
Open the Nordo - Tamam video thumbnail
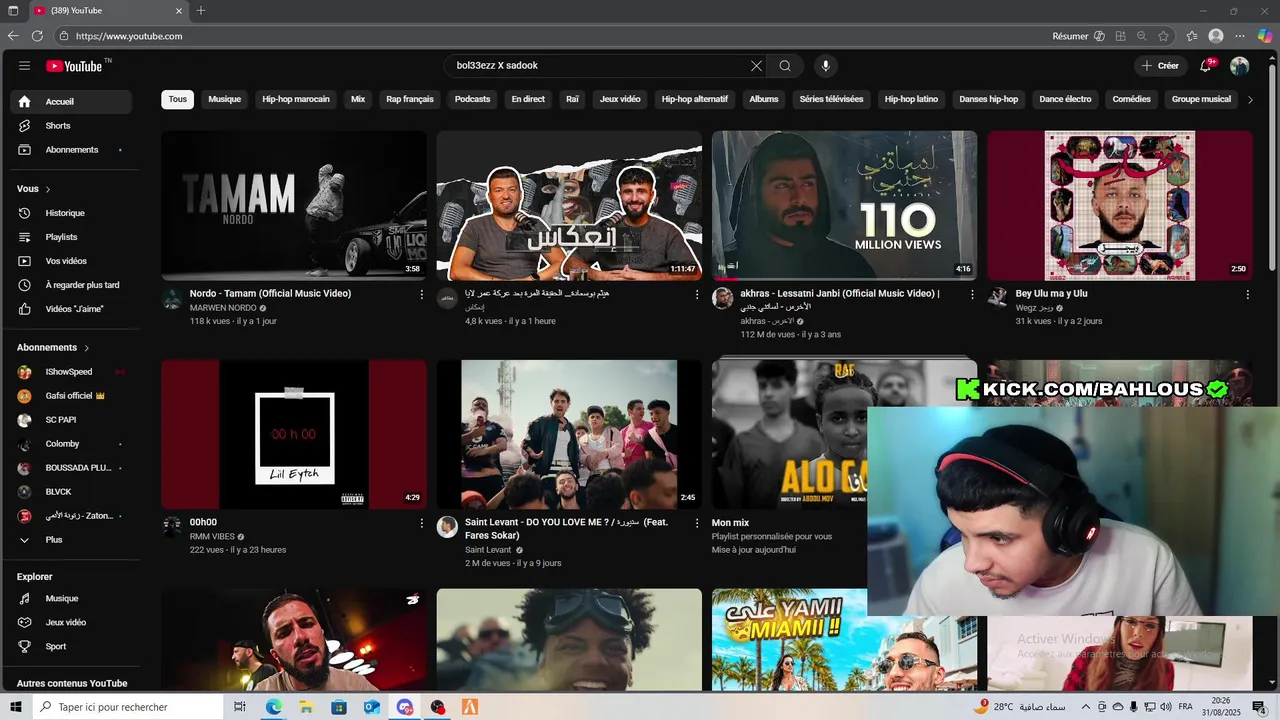tap(294, 205)
